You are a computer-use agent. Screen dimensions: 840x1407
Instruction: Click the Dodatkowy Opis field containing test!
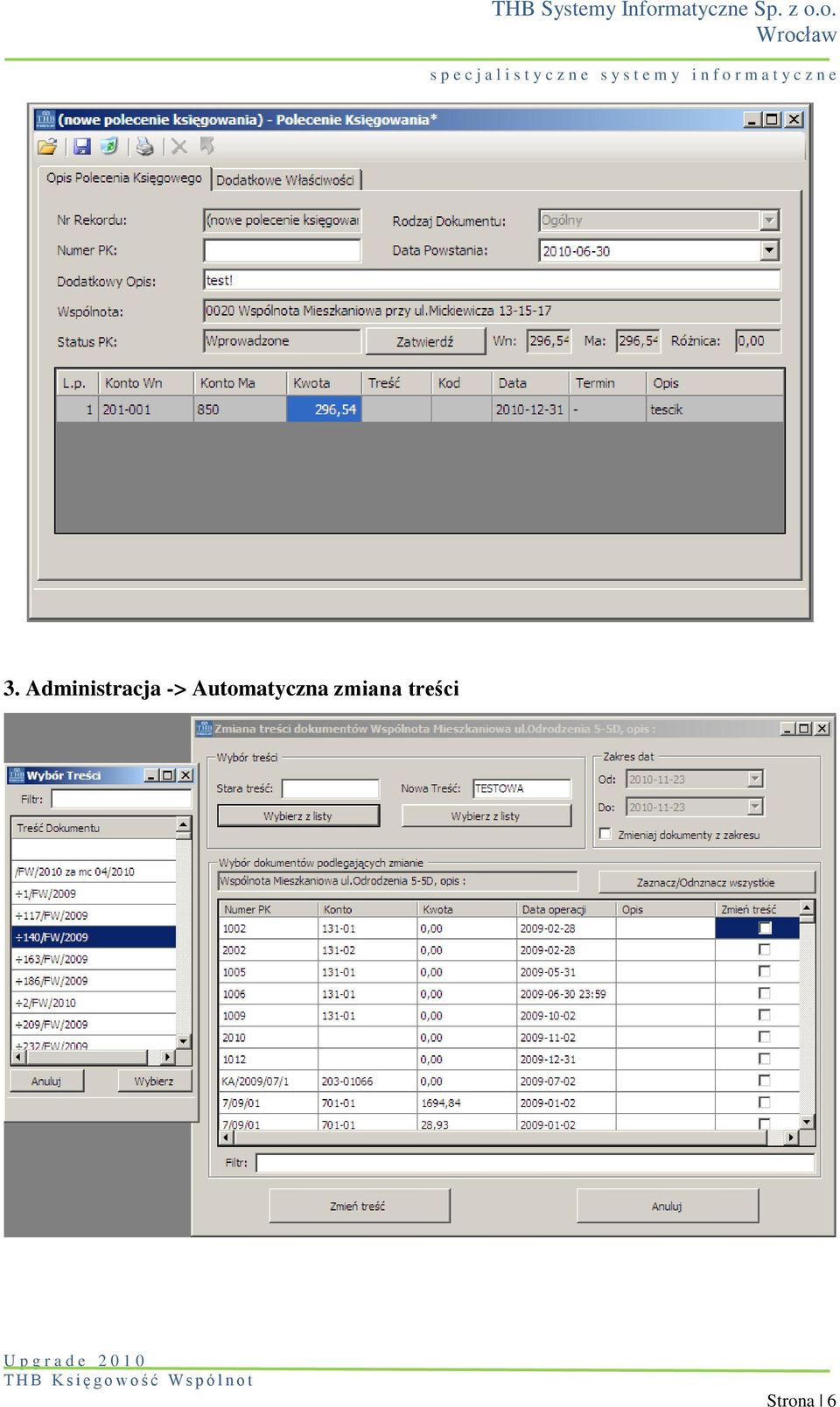pyautogui.click(x=492, y=280)
